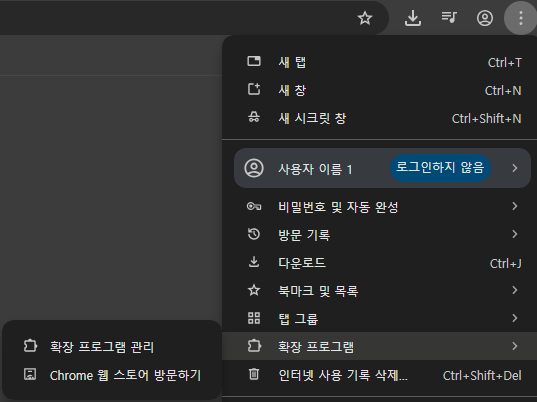Click the Ctrl+Shift+N shortcut text

point(487,119)
